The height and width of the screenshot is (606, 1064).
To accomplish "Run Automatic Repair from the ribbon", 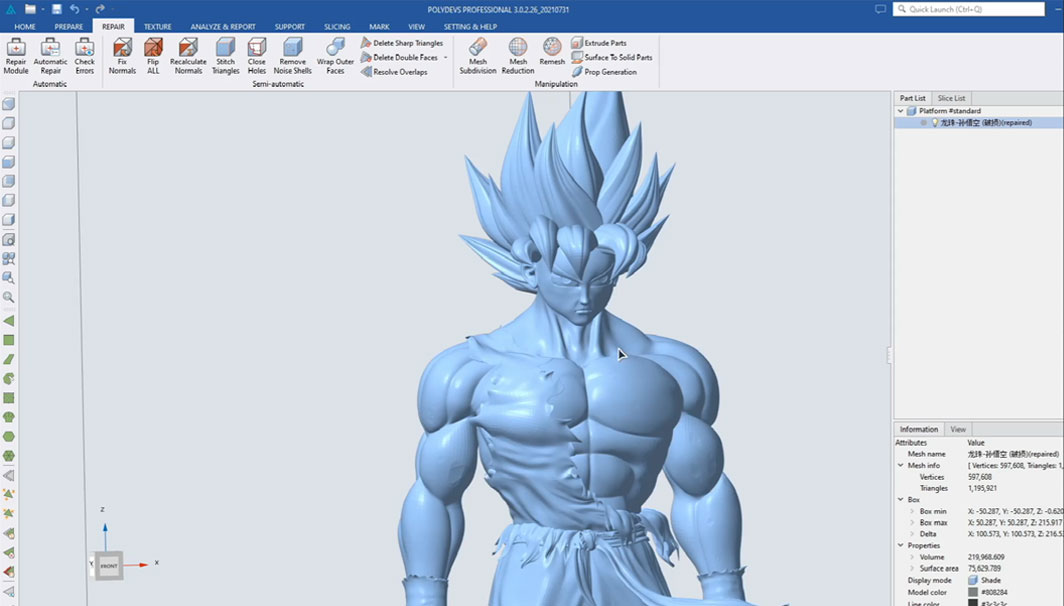I will click(50, 56).
